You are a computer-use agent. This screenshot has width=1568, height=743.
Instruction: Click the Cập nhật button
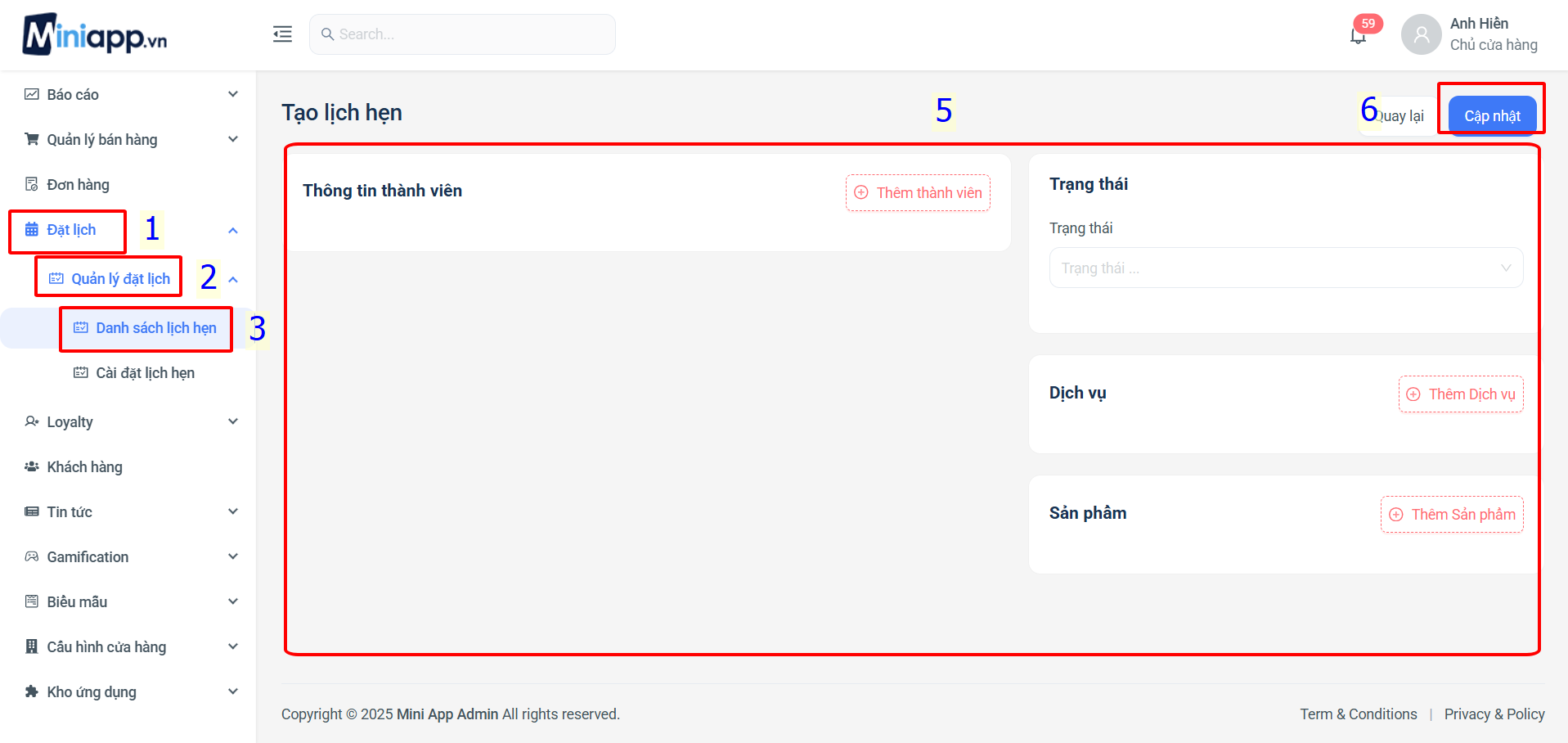click(1491, 116)
